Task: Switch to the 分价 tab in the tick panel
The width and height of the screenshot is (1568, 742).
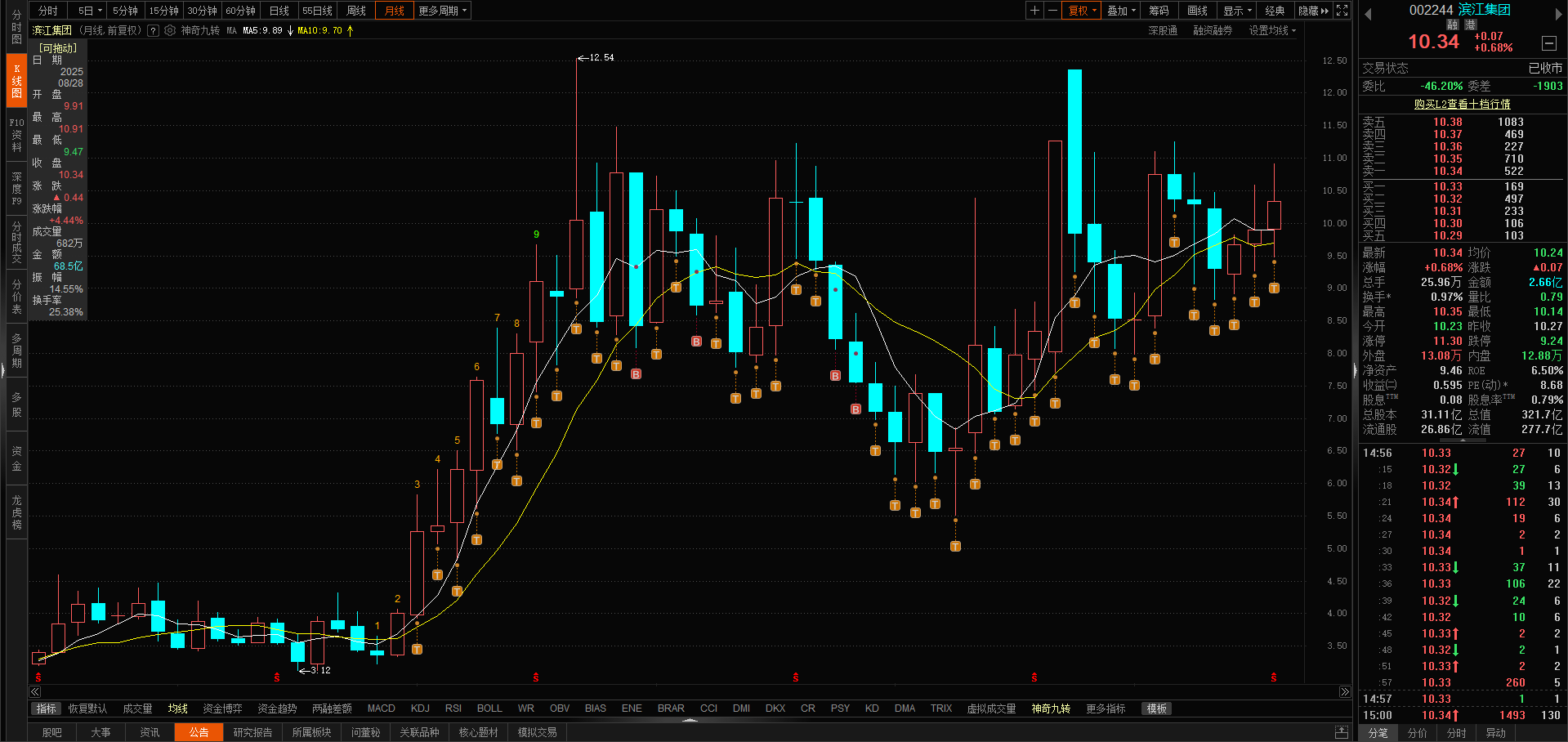Action: point(1418,733)
